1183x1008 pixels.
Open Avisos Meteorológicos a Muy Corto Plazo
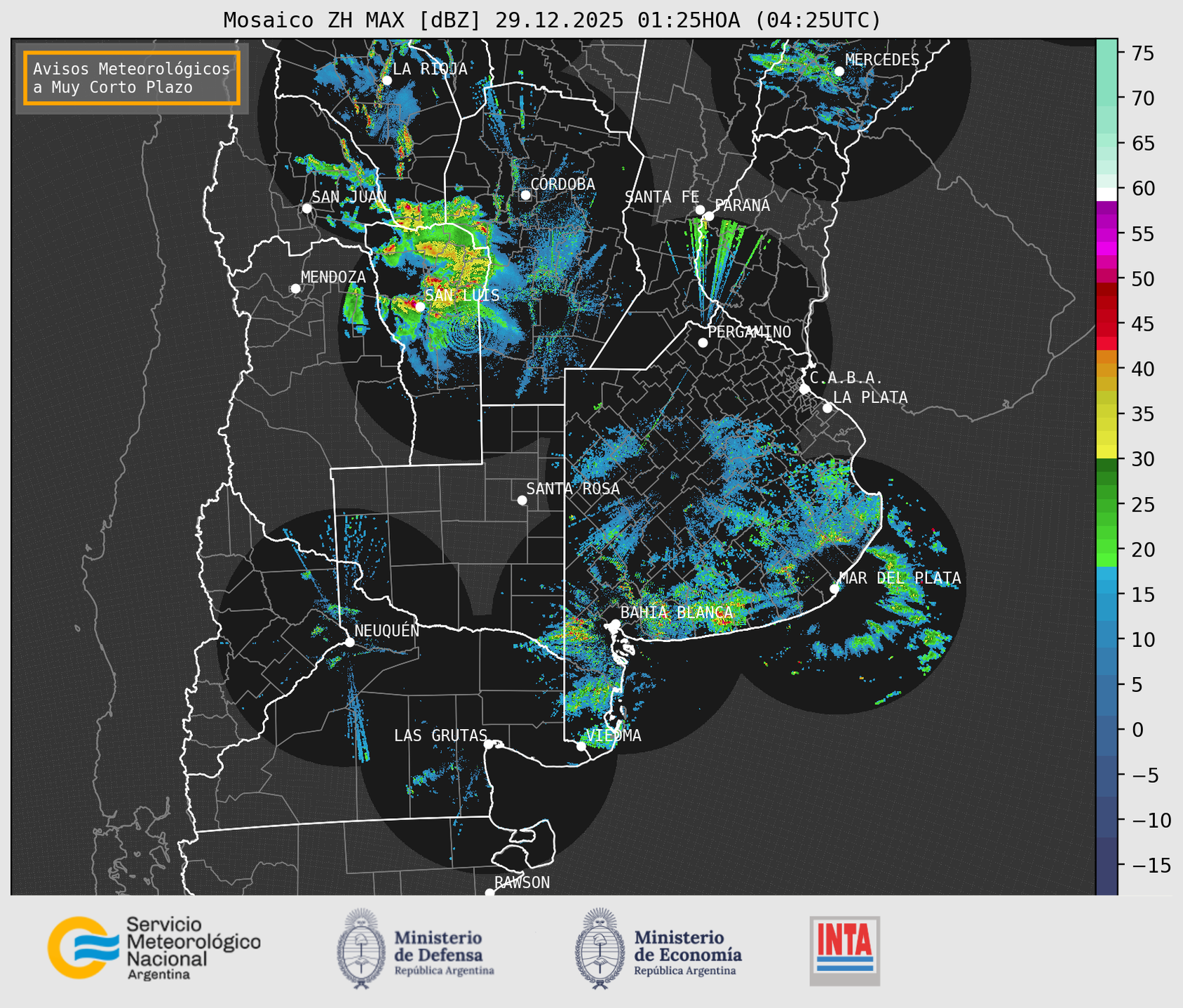pos(132,78)
